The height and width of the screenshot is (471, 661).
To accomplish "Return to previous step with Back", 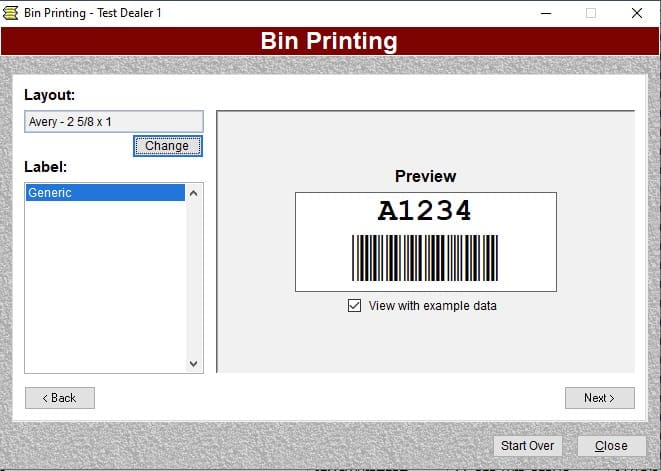I will [60, 398].
